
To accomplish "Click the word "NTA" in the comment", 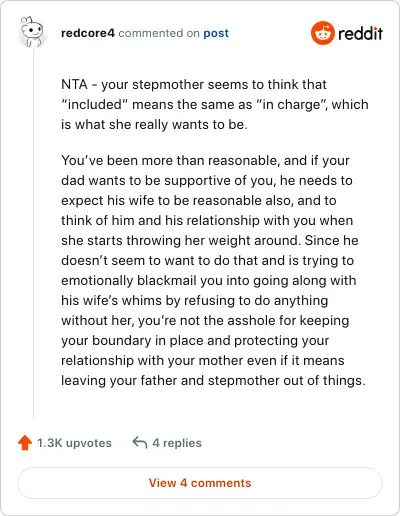I will coord(74,84).
